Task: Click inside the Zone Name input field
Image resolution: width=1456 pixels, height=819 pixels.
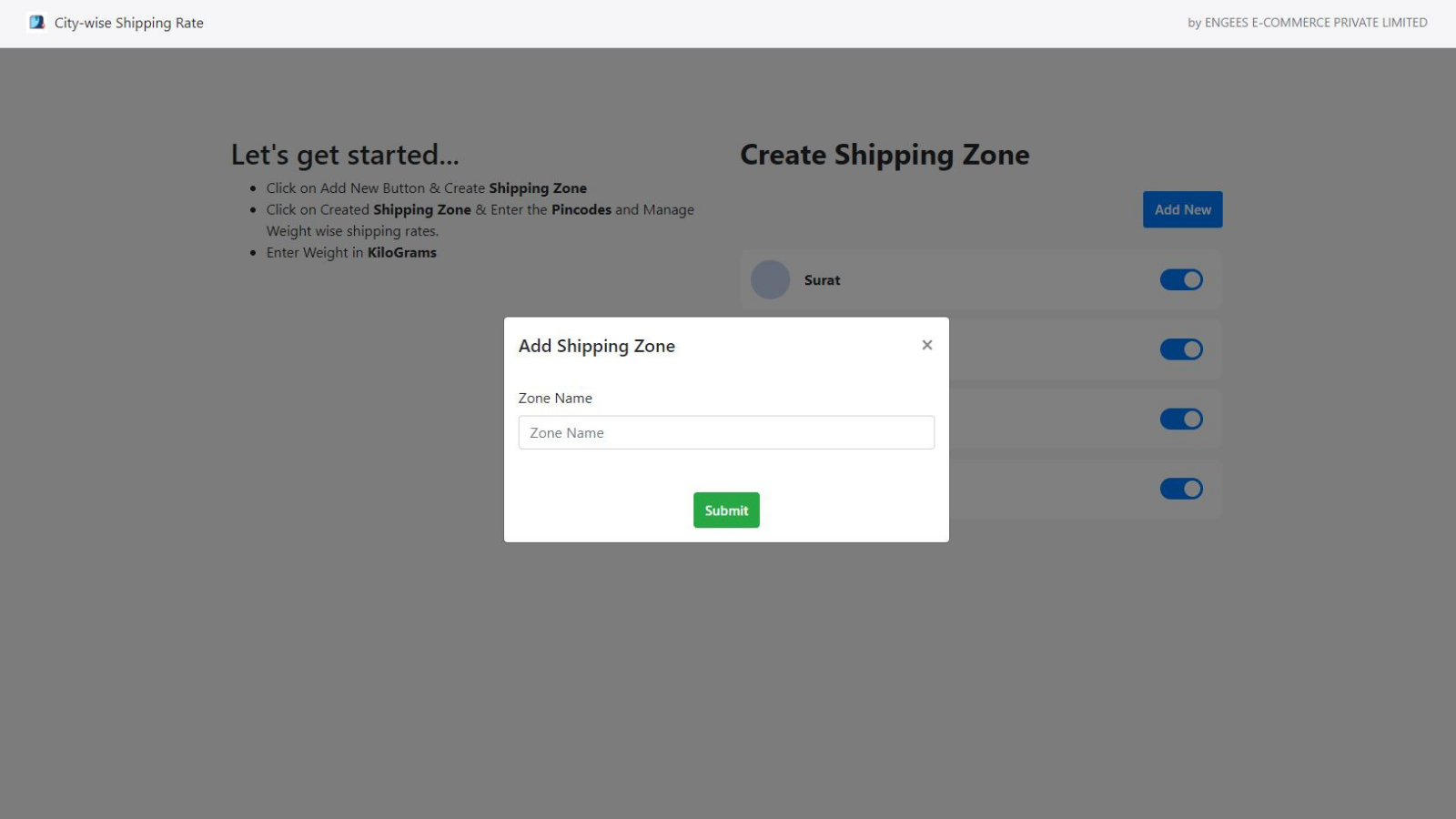Action: pyautogui.click(x=725, y=432)
